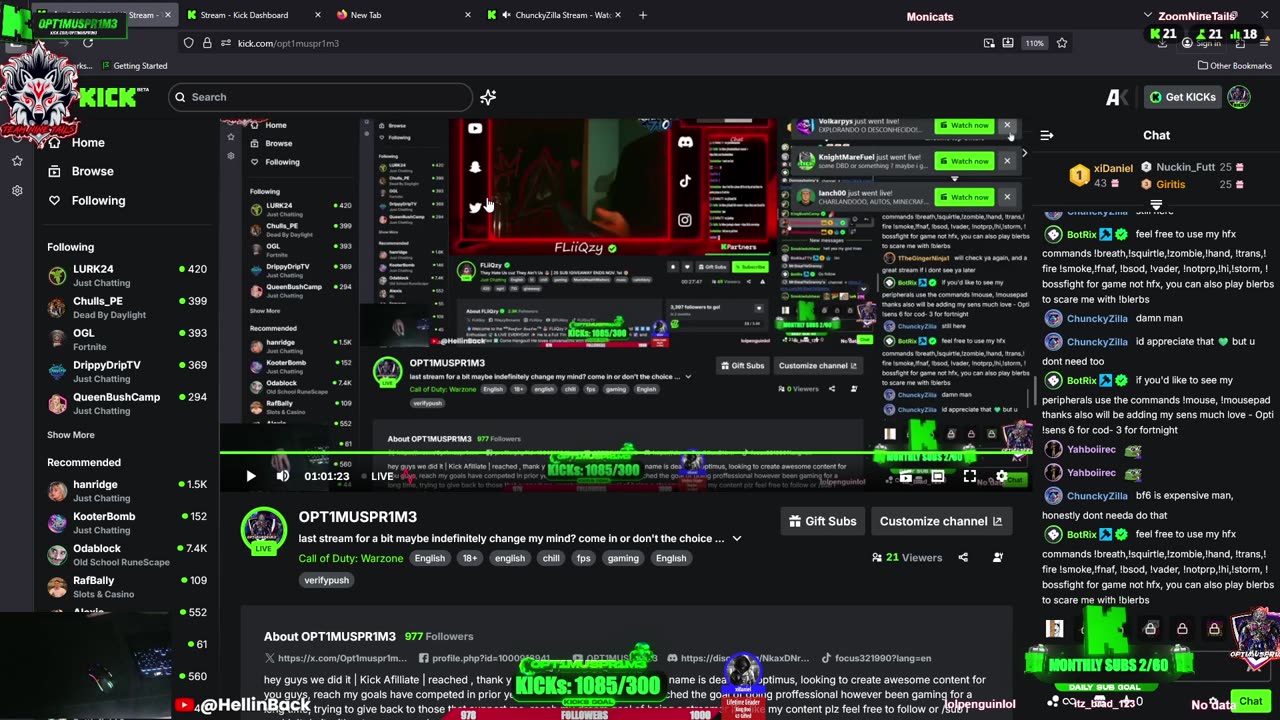The image size is (1280, 720).
Task: Reset the 110% zoom level indicator
Action: [1035, 43]
